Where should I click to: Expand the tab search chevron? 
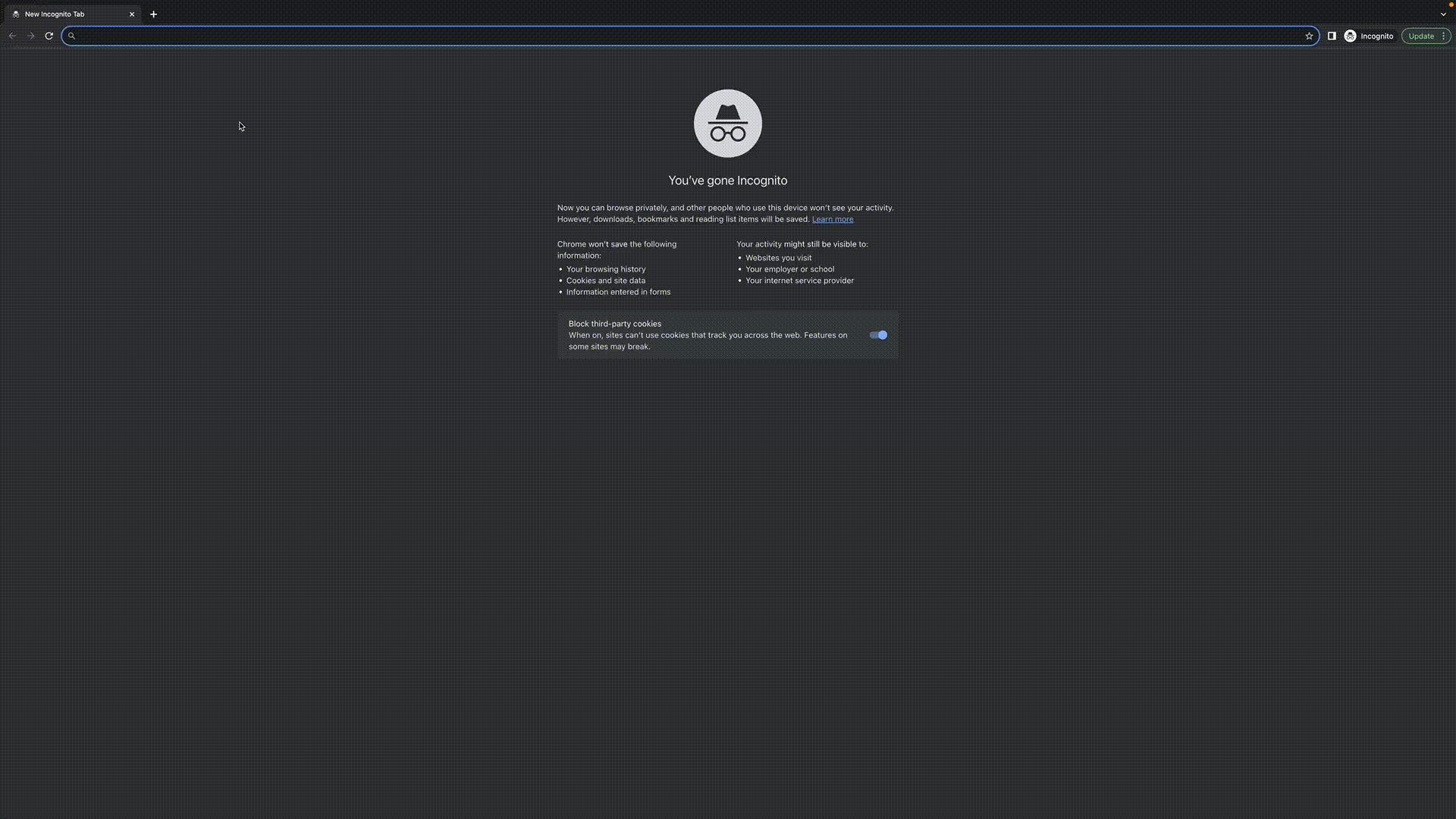(1443, 14)
